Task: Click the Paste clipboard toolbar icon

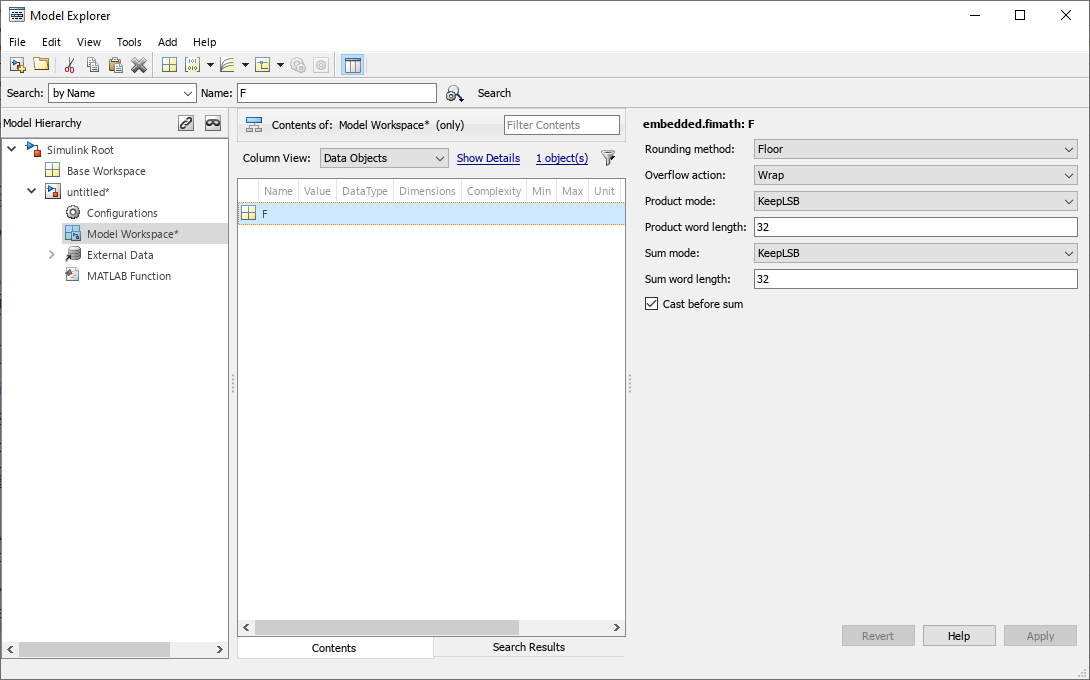Action: click(116, 65)
